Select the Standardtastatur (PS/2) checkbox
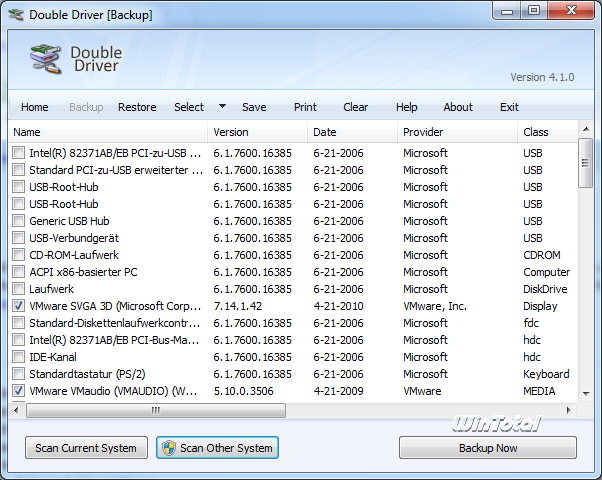 18,374
